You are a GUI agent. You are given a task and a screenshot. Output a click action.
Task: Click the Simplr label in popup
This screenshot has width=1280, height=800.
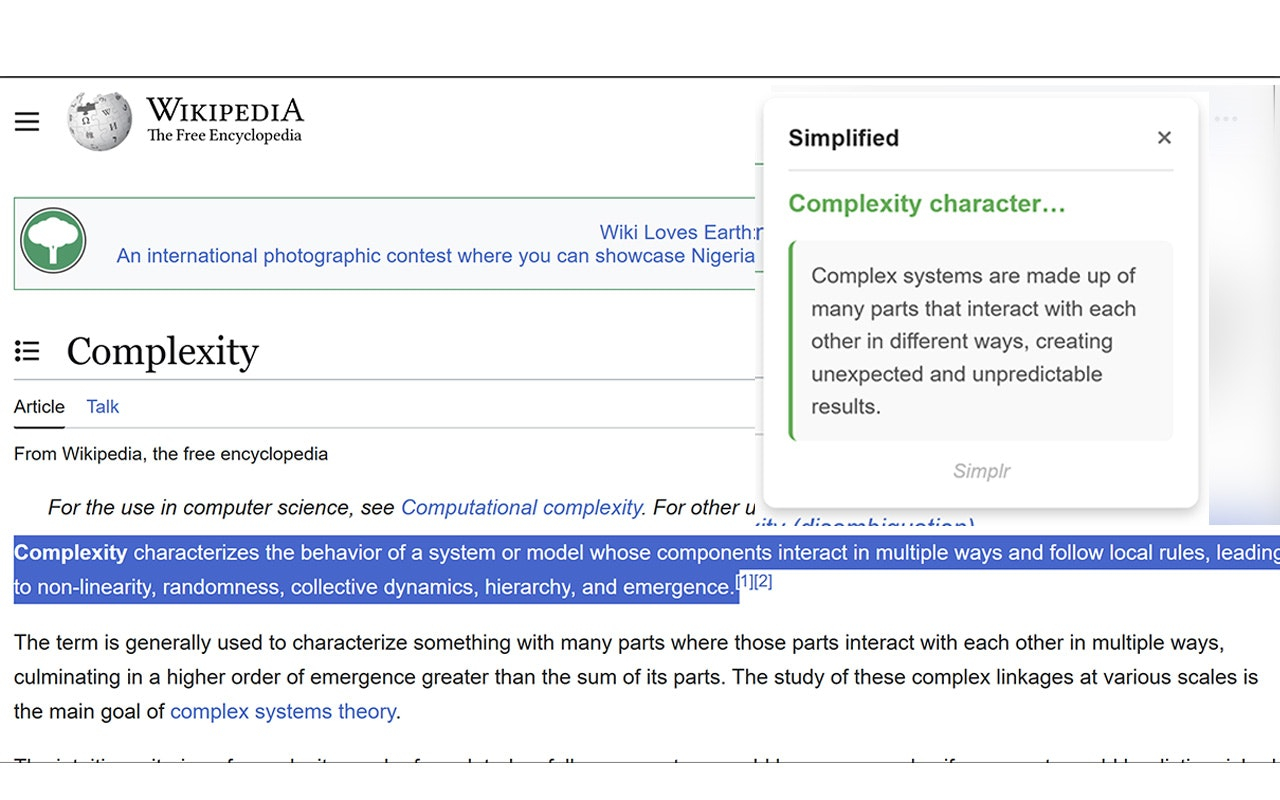click(981, 471)
